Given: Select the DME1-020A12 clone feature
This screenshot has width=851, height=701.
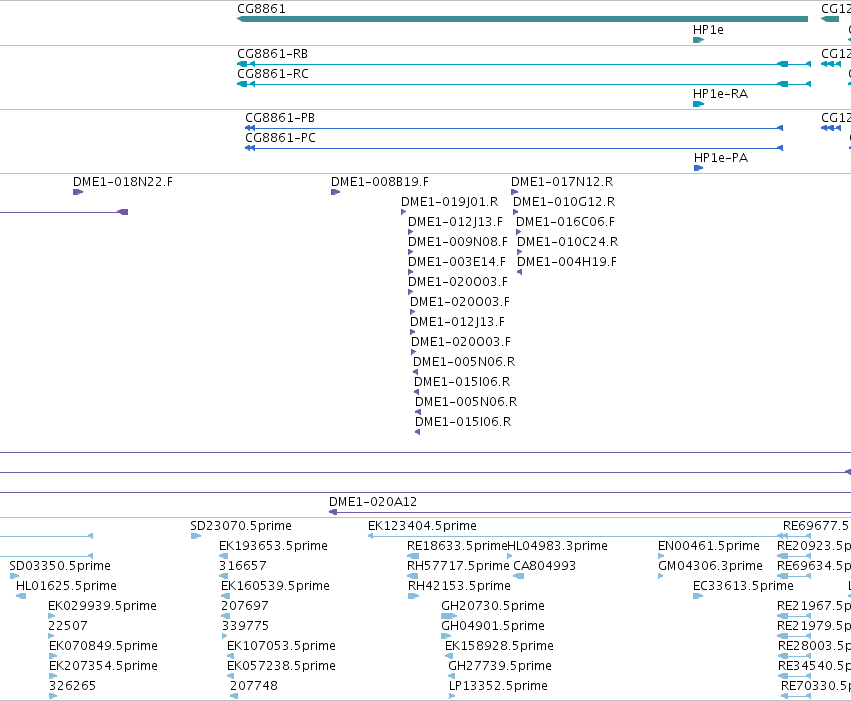Looking at the screenshot, I should (x=590, y=512).
